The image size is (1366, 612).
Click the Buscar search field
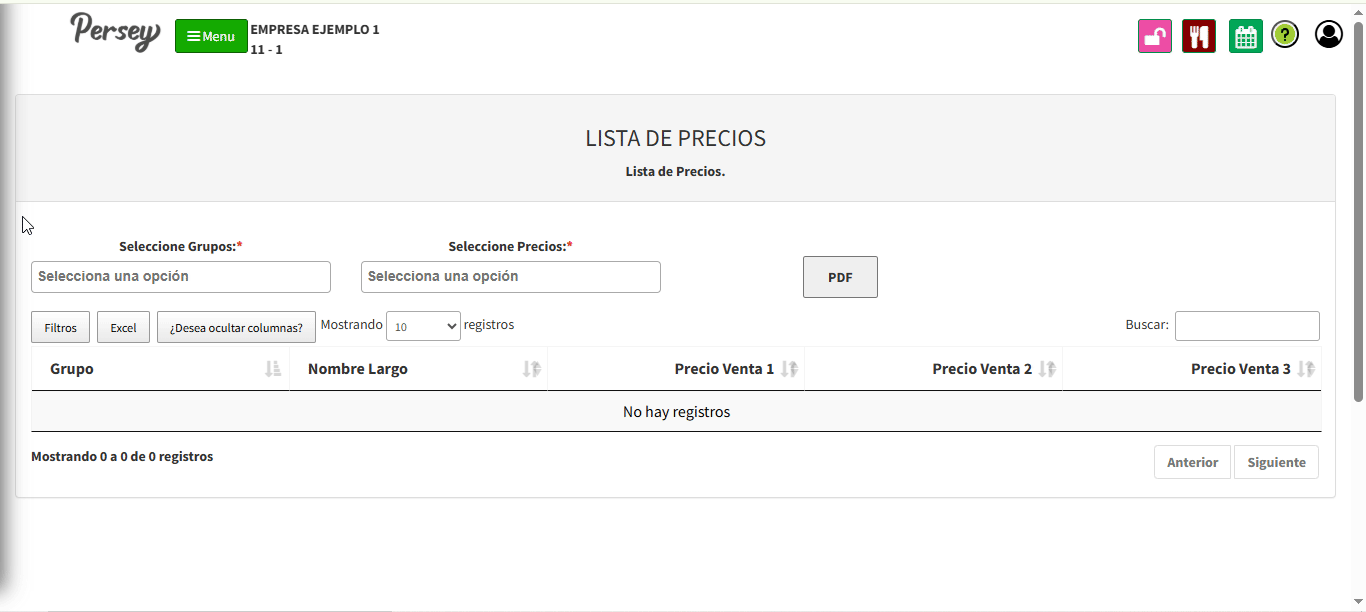click(1247, 326)
